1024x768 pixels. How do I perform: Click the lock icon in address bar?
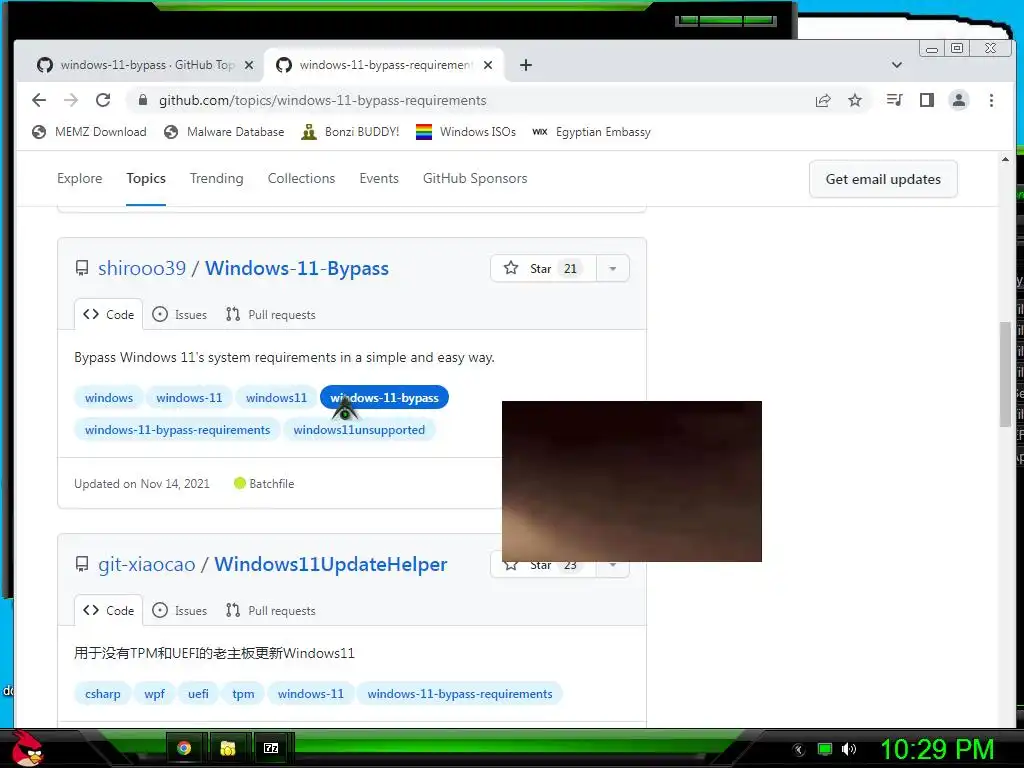[142, 100]
